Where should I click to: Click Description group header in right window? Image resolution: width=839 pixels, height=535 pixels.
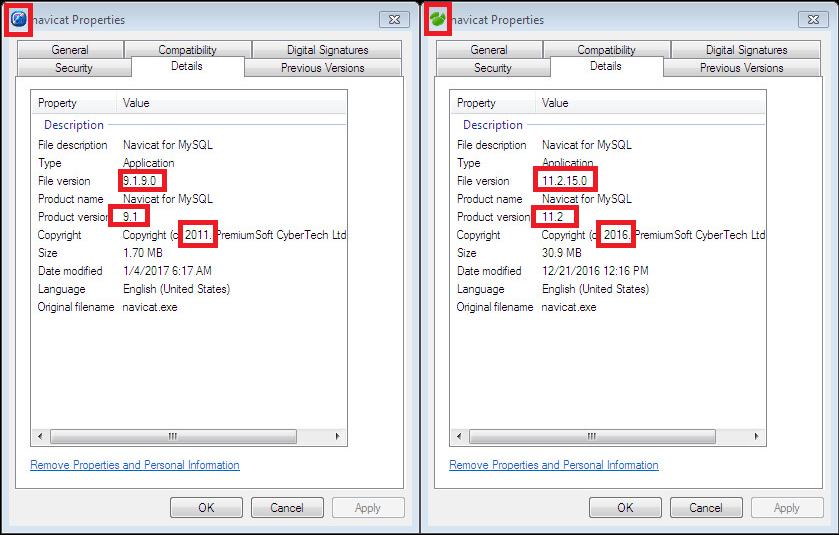point(493,125)
